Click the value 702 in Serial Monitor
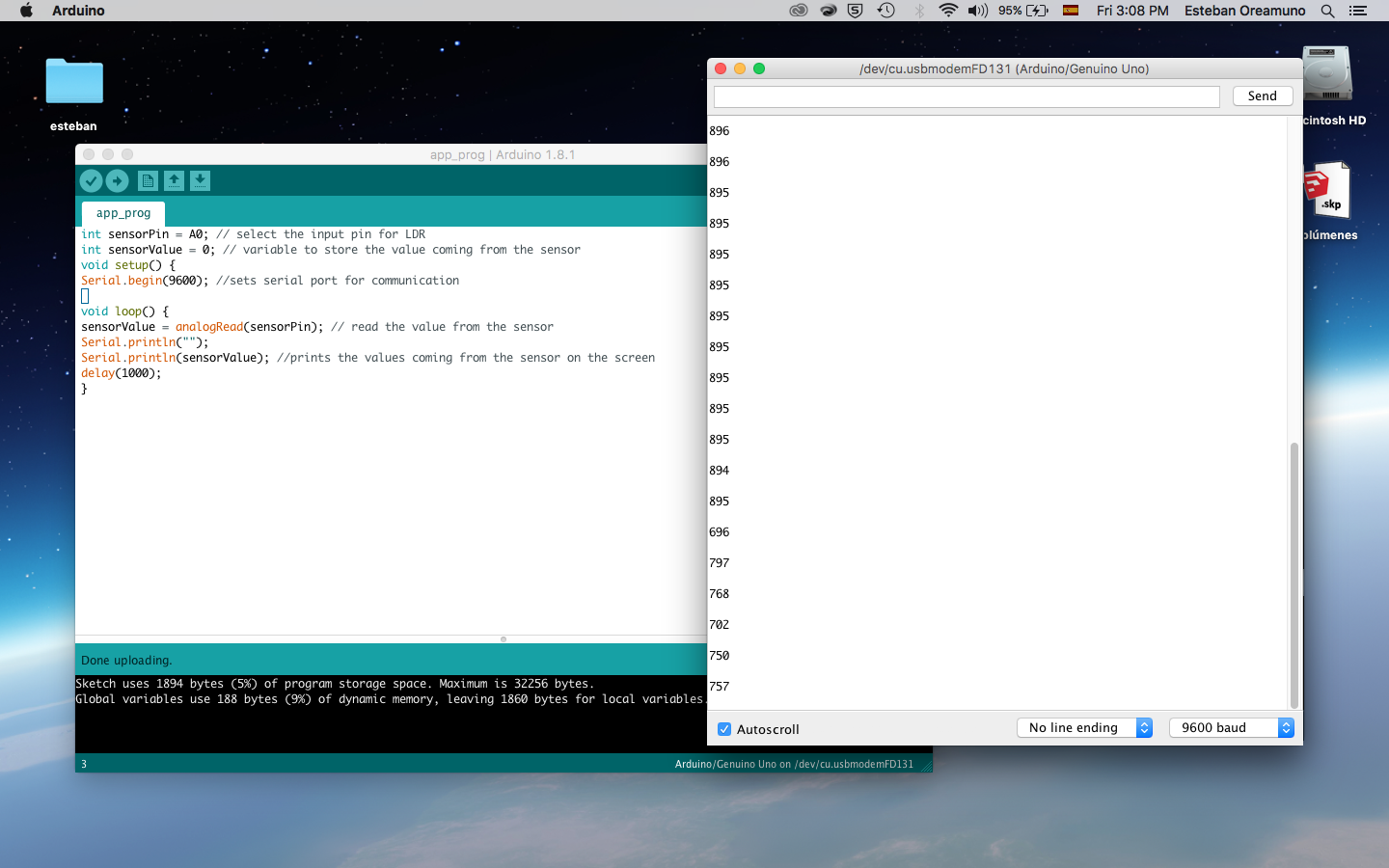 click(x=720, y=625)
